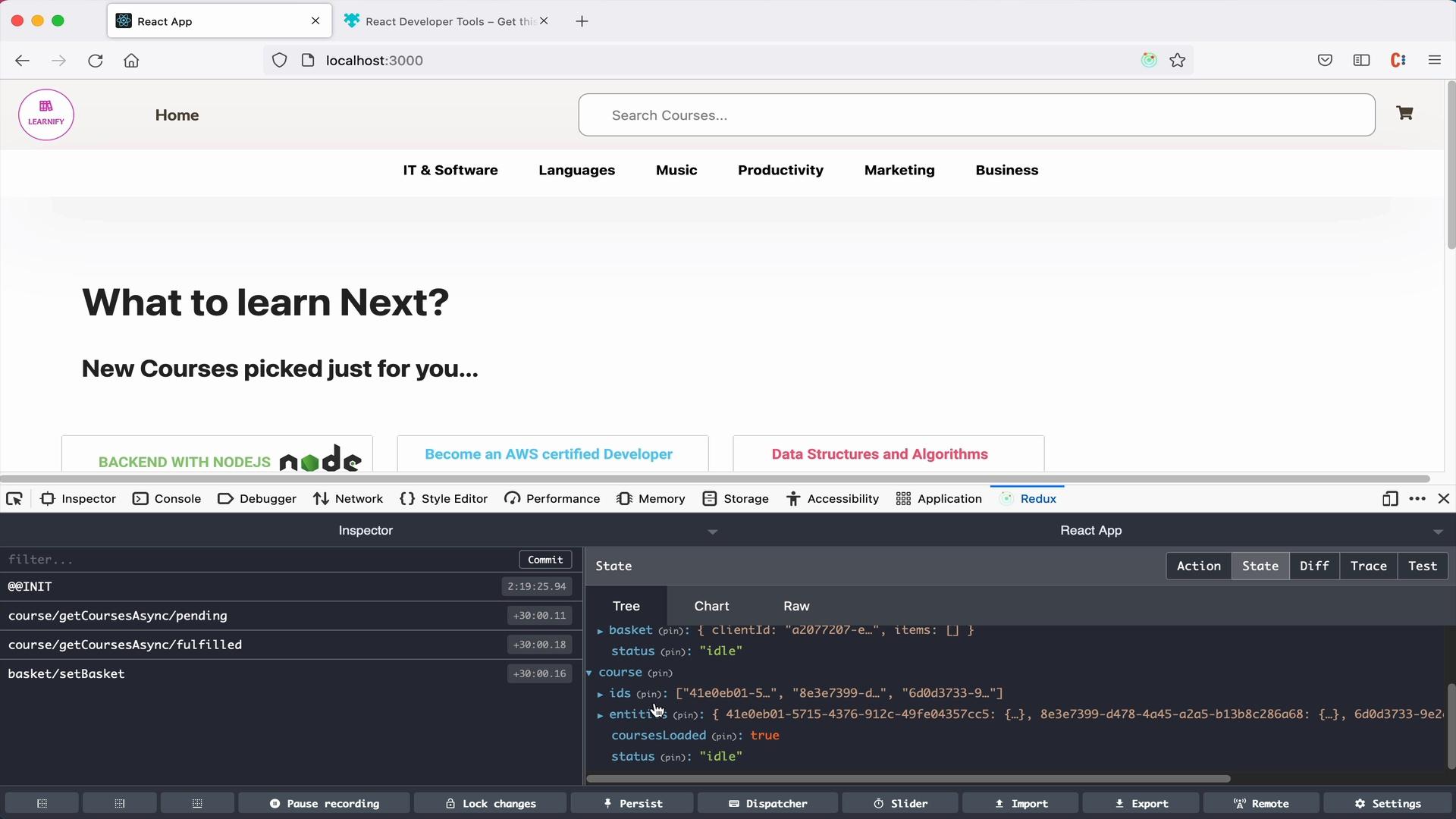
Task: Click Commit button in Inspector panel
Action: tap(544, 559)
